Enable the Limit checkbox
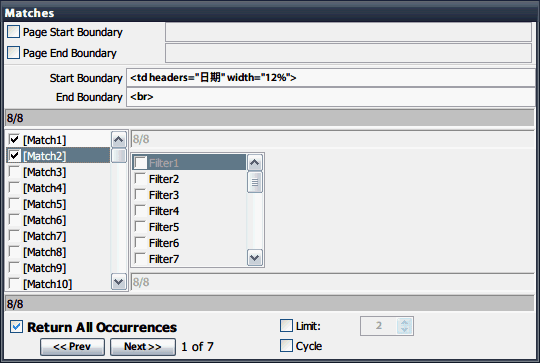The height and width of the screenshot is (363, 540). 287,325
